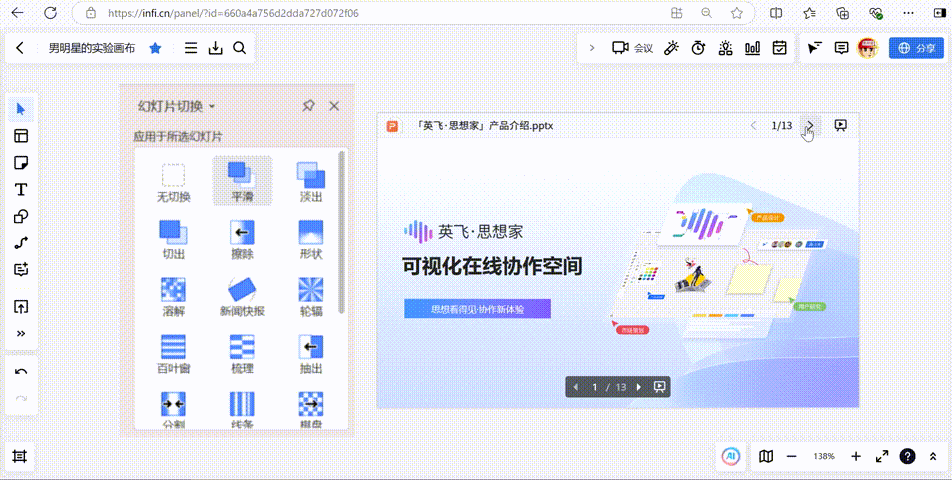Click the download export icon
Screen dimensions: 952x480
(x=216, y=49)
